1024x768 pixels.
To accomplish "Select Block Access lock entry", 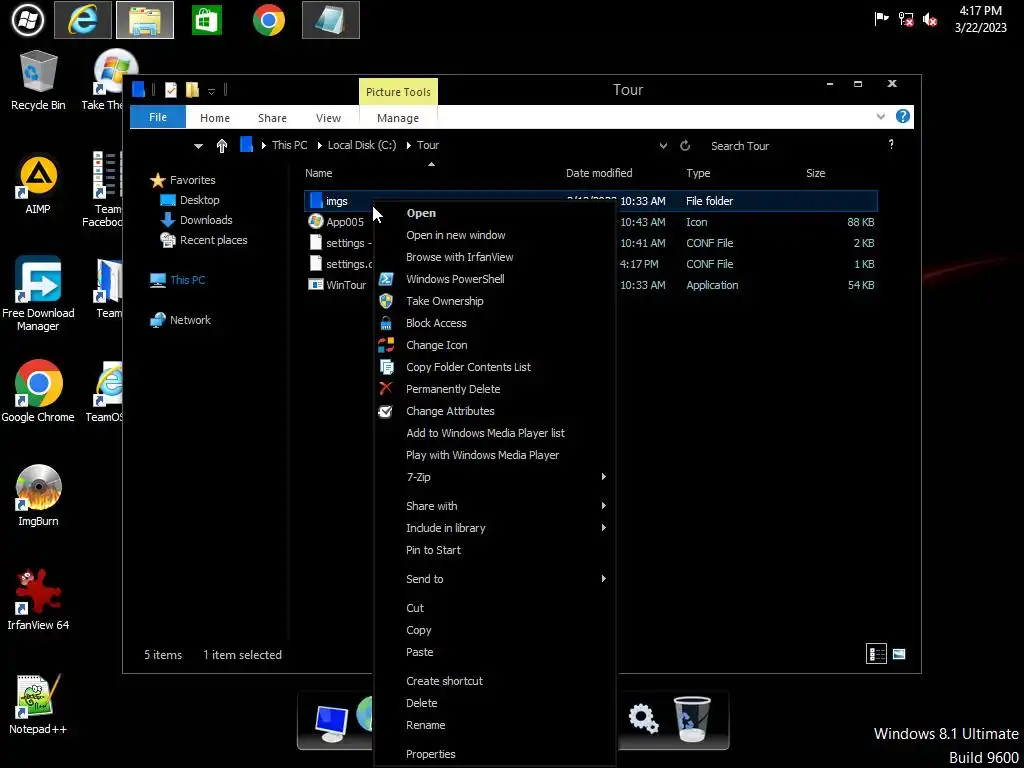I will click(436, 323).
